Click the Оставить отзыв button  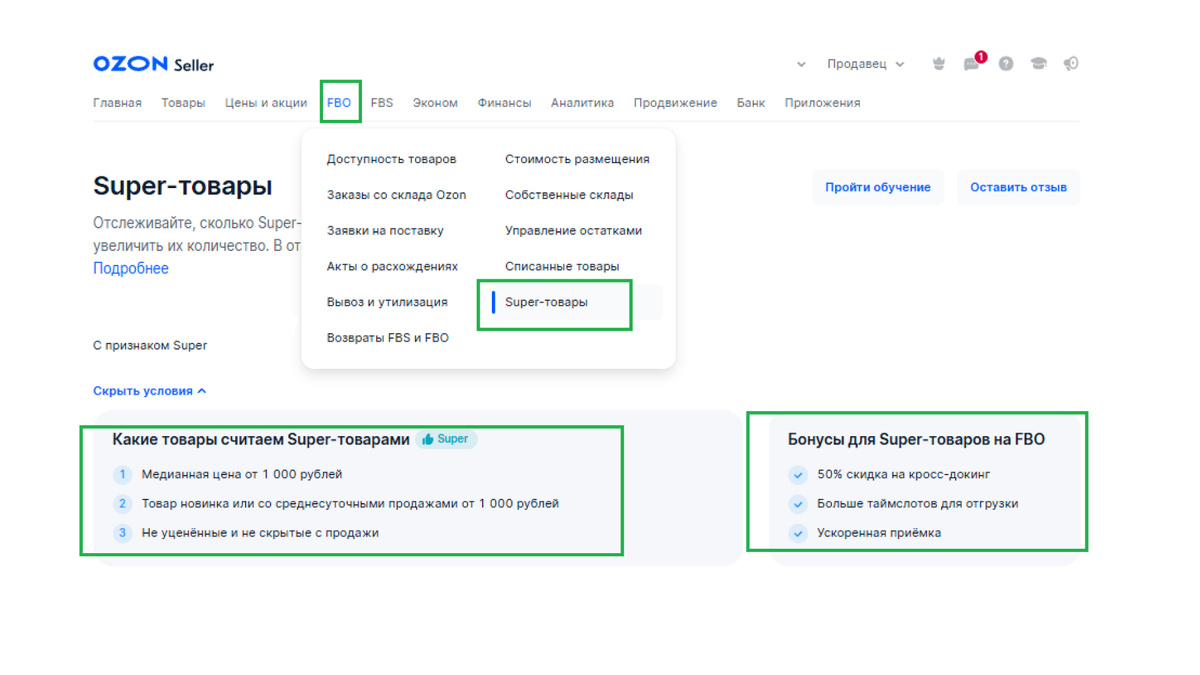pyautogui.click(x=1018, y=187)
